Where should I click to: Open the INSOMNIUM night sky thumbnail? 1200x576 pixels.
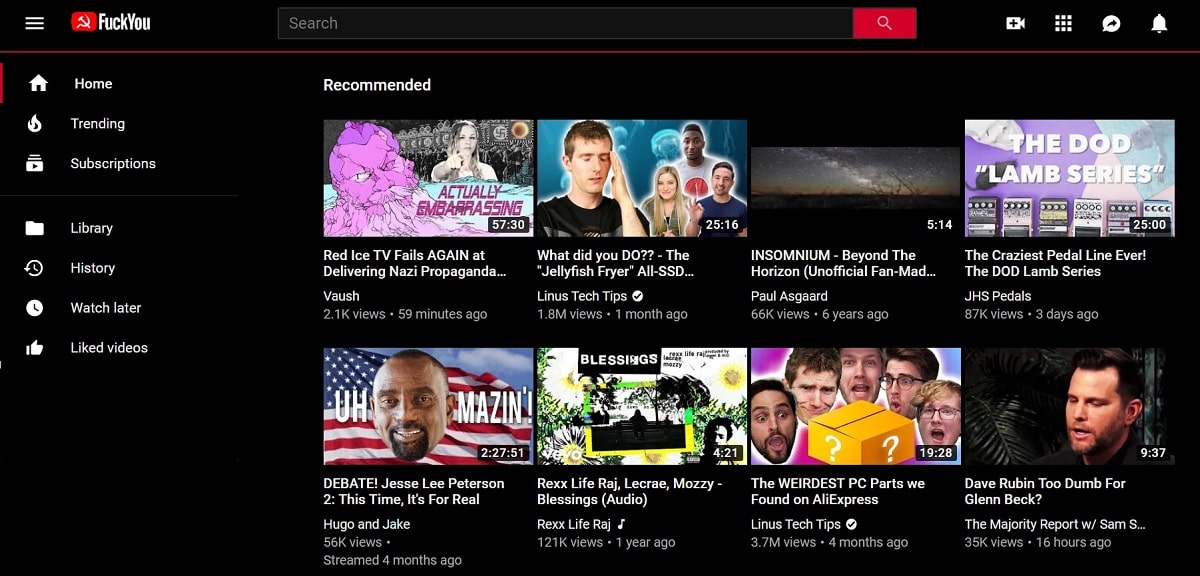pos(856,178)
